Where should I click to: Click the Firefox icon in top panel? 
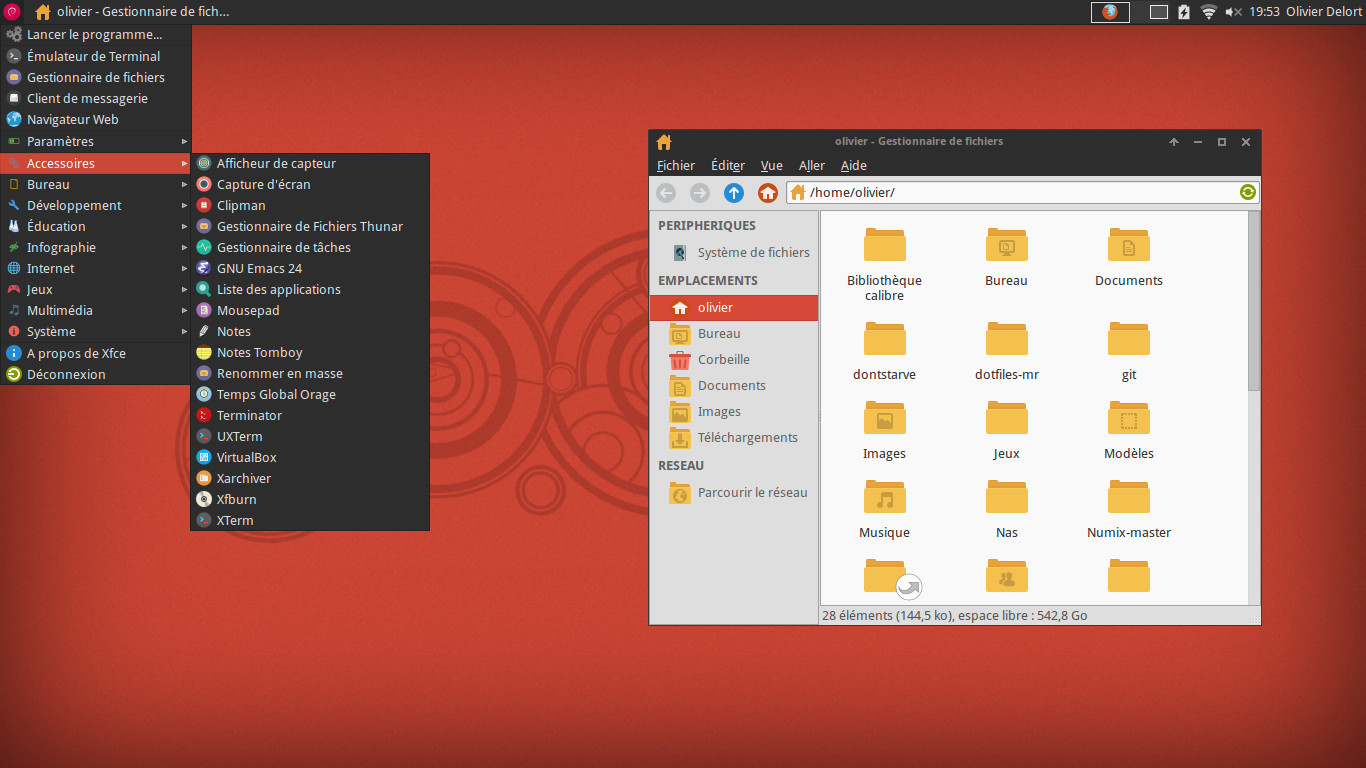[x=1109, y=12]
